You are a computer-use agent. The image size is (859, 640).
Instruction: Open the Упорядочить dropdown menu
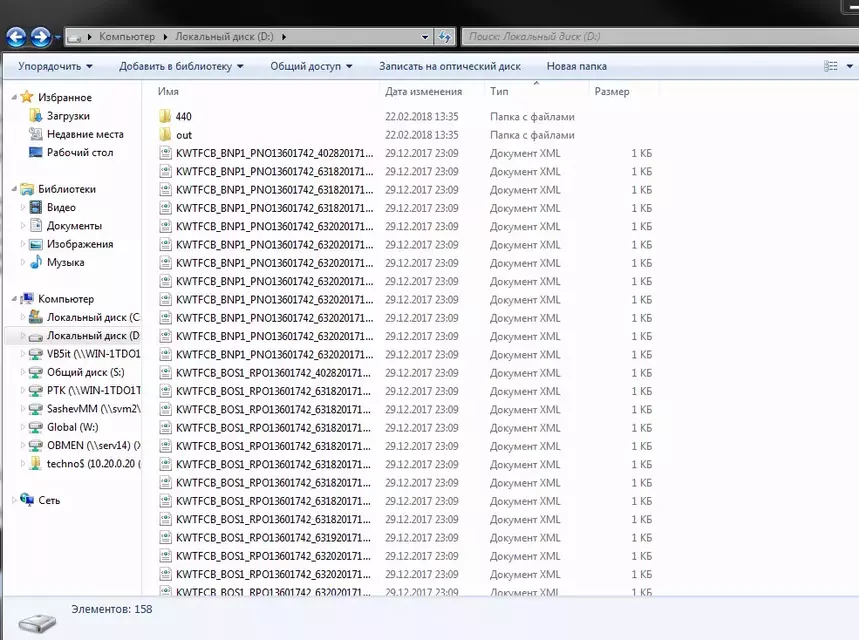[55, 66]
